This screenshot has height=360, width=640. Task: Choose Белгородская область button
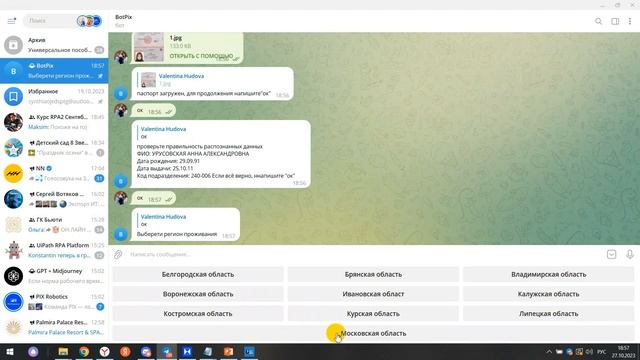point(198,274)
